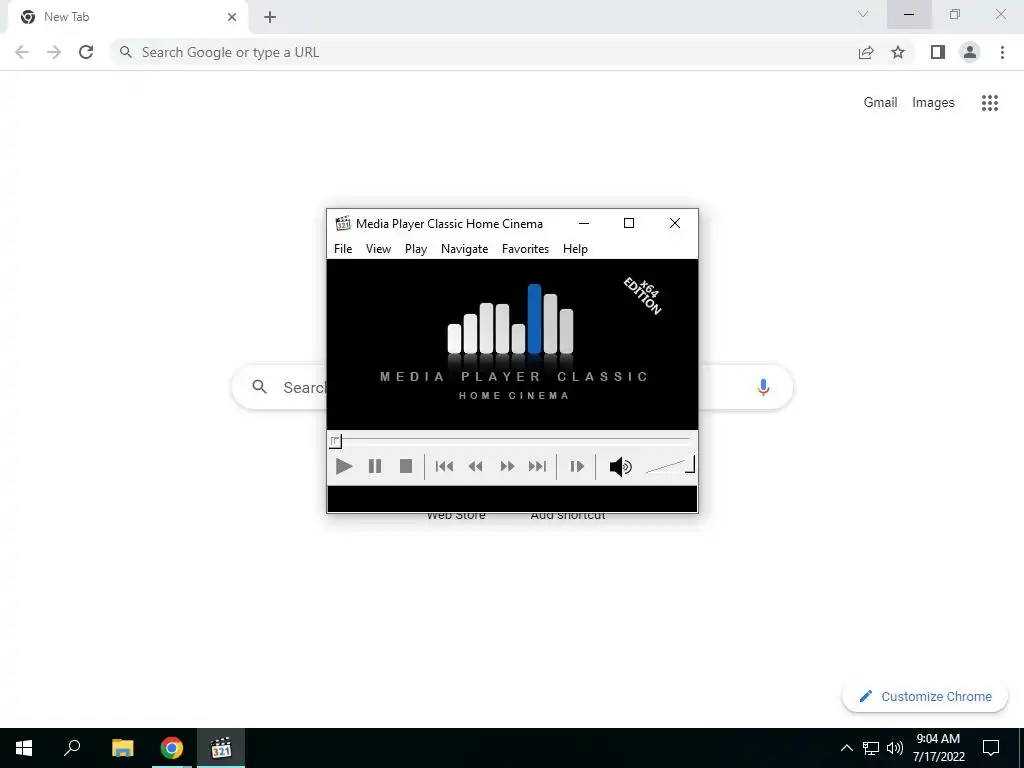Step forward one frame
Screen dimensions: 1024x768
click(x=577, y=466)
